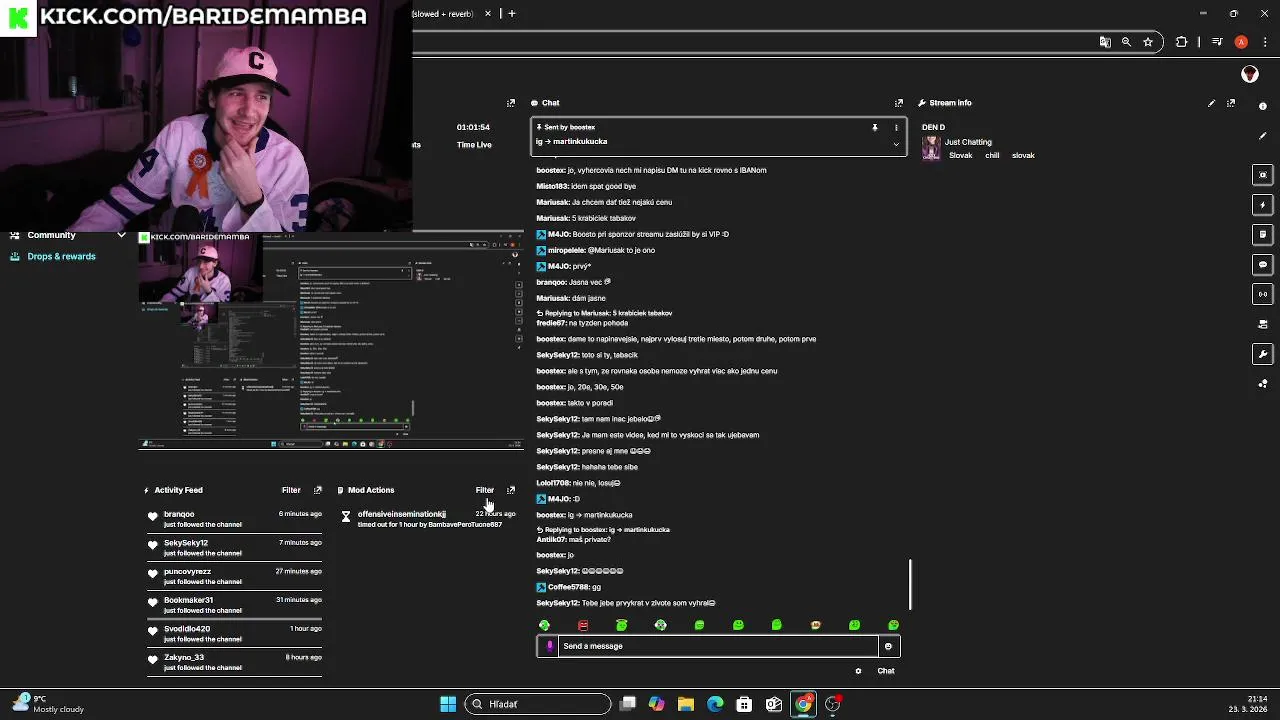Focus the Send a message field
The image size is (1280, 720).
718,646
